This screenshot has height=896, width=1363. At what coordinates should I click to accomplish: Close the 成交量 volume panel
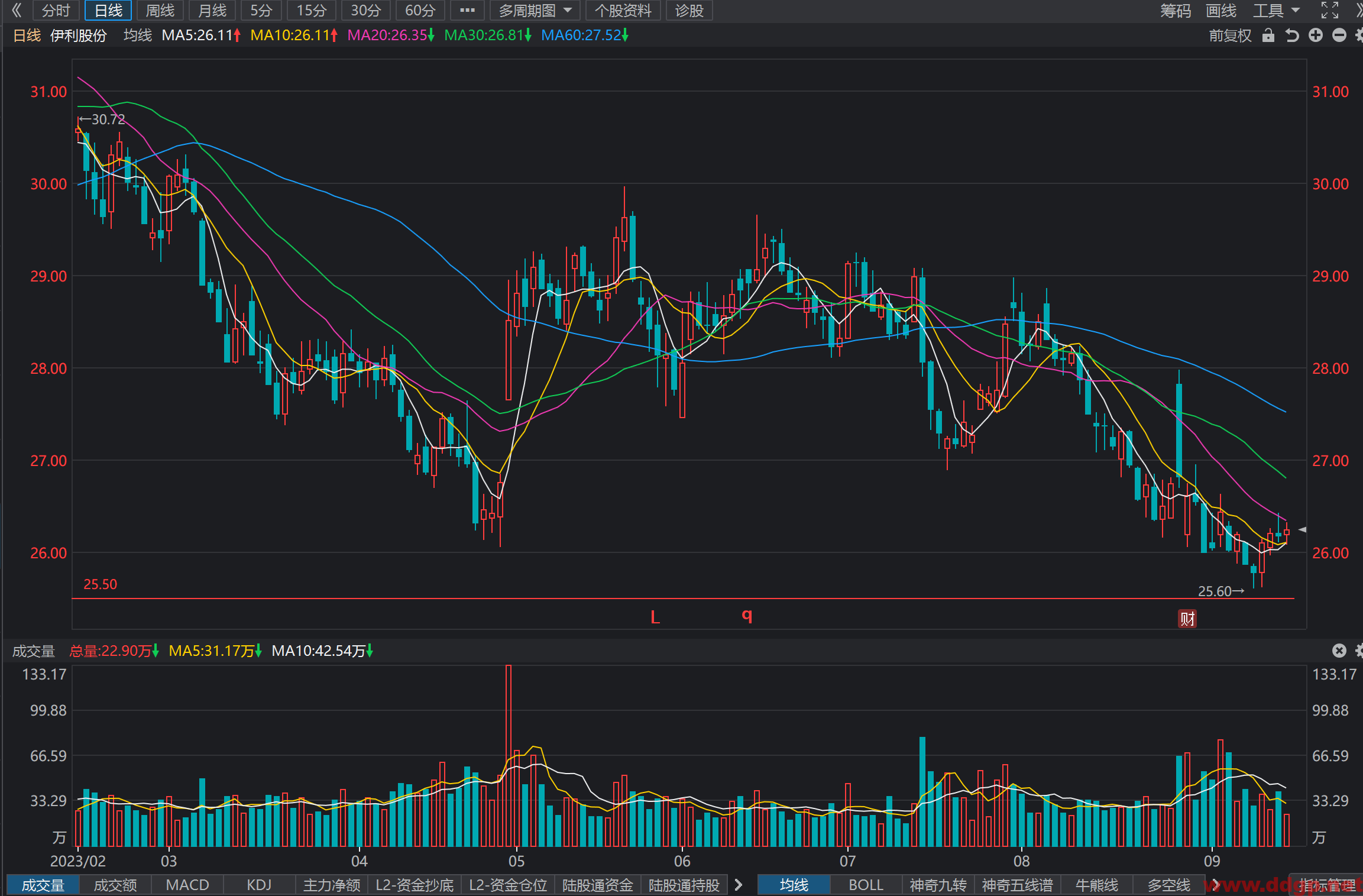(x=1339, y=651)
